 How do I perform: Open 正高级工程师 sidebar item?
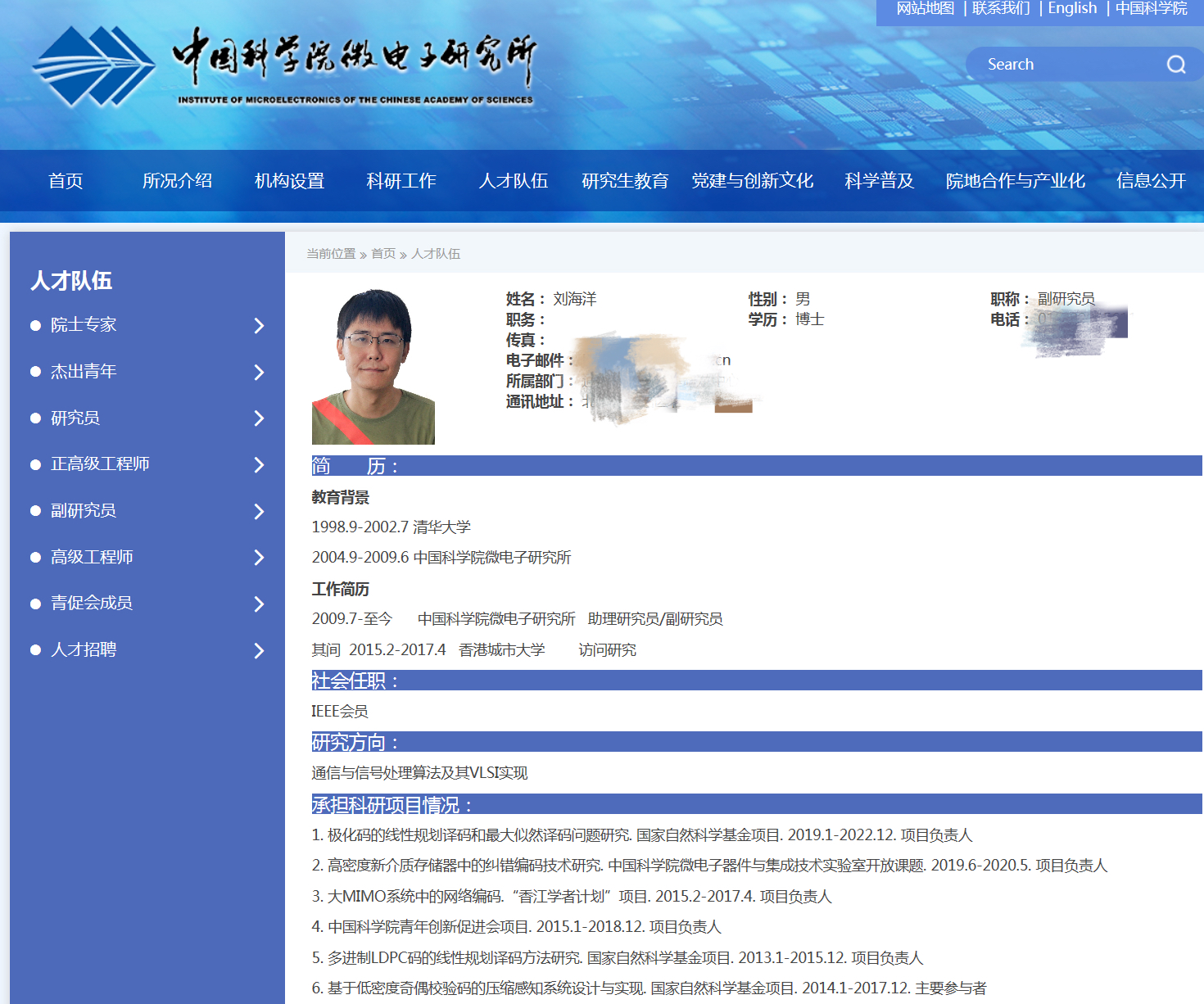pyautogui.click(x=100, y=464)
